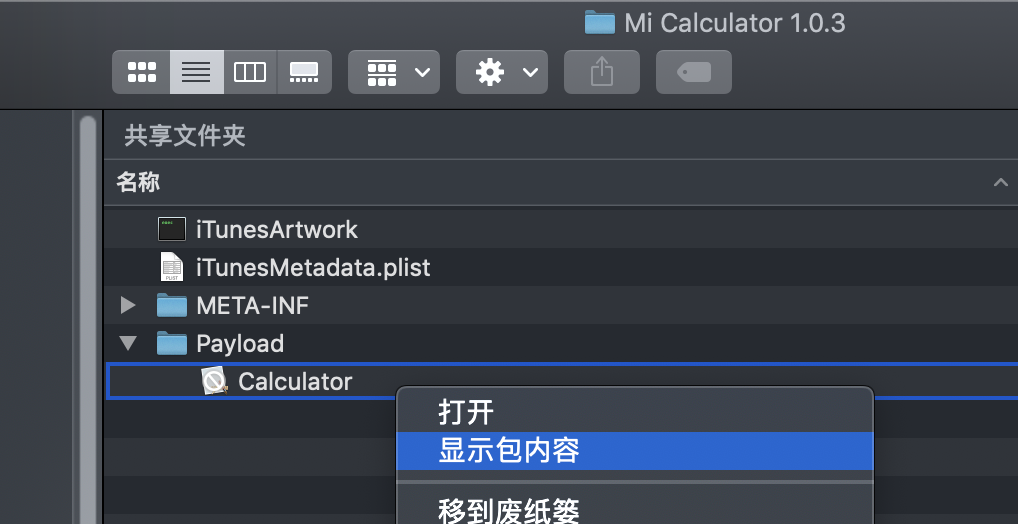
Task: Open the gear action menu
Action: [x=501, y=72]
